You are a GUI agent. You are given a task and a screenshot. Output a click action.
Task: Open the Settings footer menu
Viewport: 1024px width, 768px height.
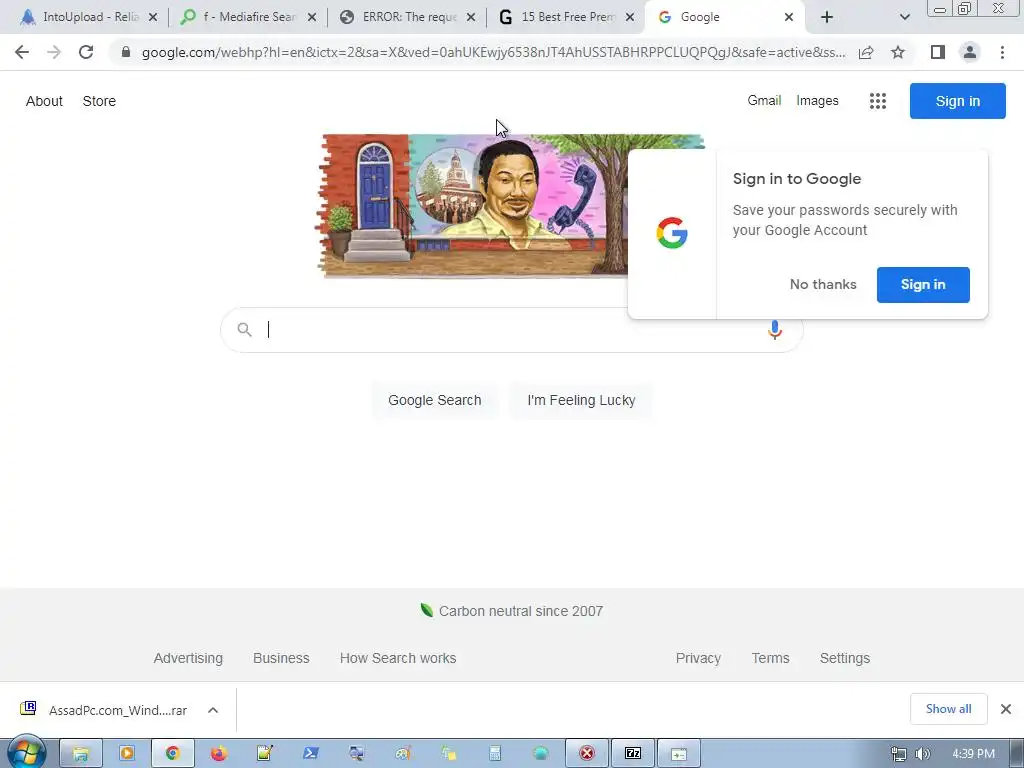pos(844,658)
